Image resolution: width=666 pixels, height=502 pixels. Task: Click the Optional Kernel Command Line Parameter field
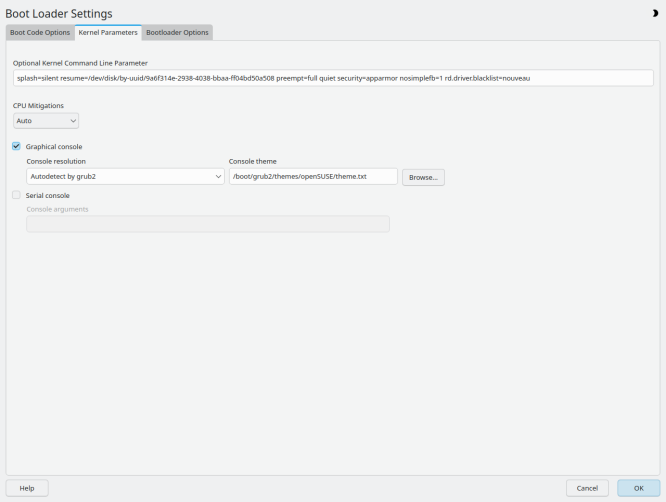pos(333,78)
